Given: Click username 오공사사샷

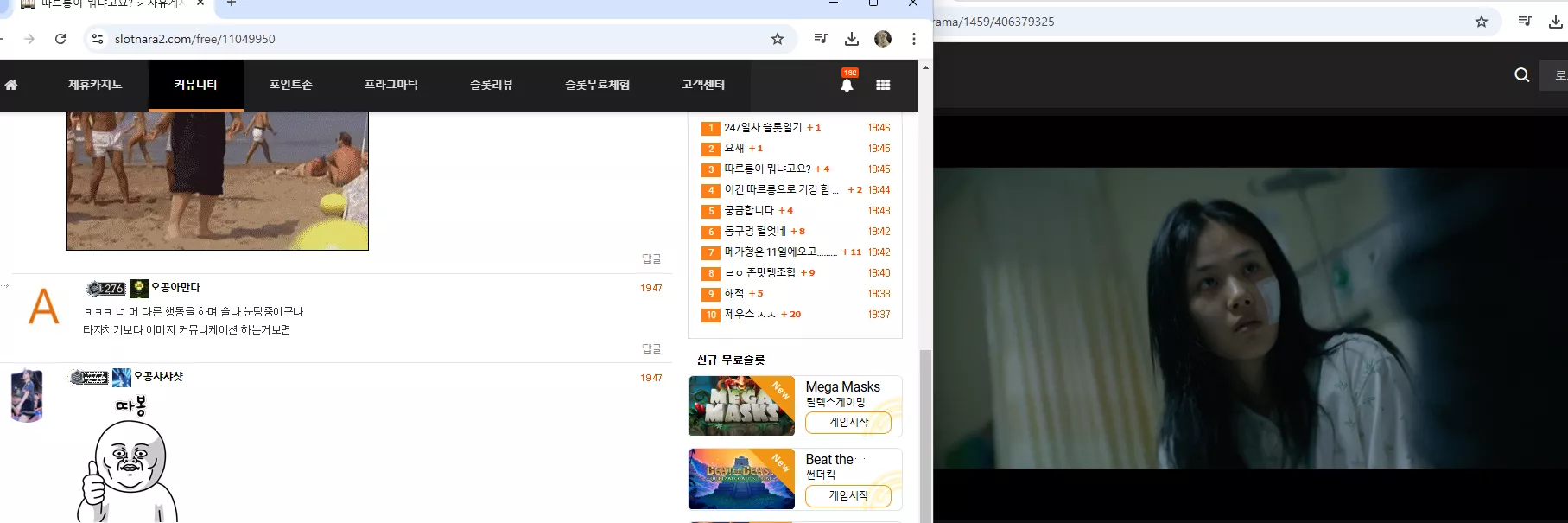Looking at the screenshot, I should click(x=158, y=377).
